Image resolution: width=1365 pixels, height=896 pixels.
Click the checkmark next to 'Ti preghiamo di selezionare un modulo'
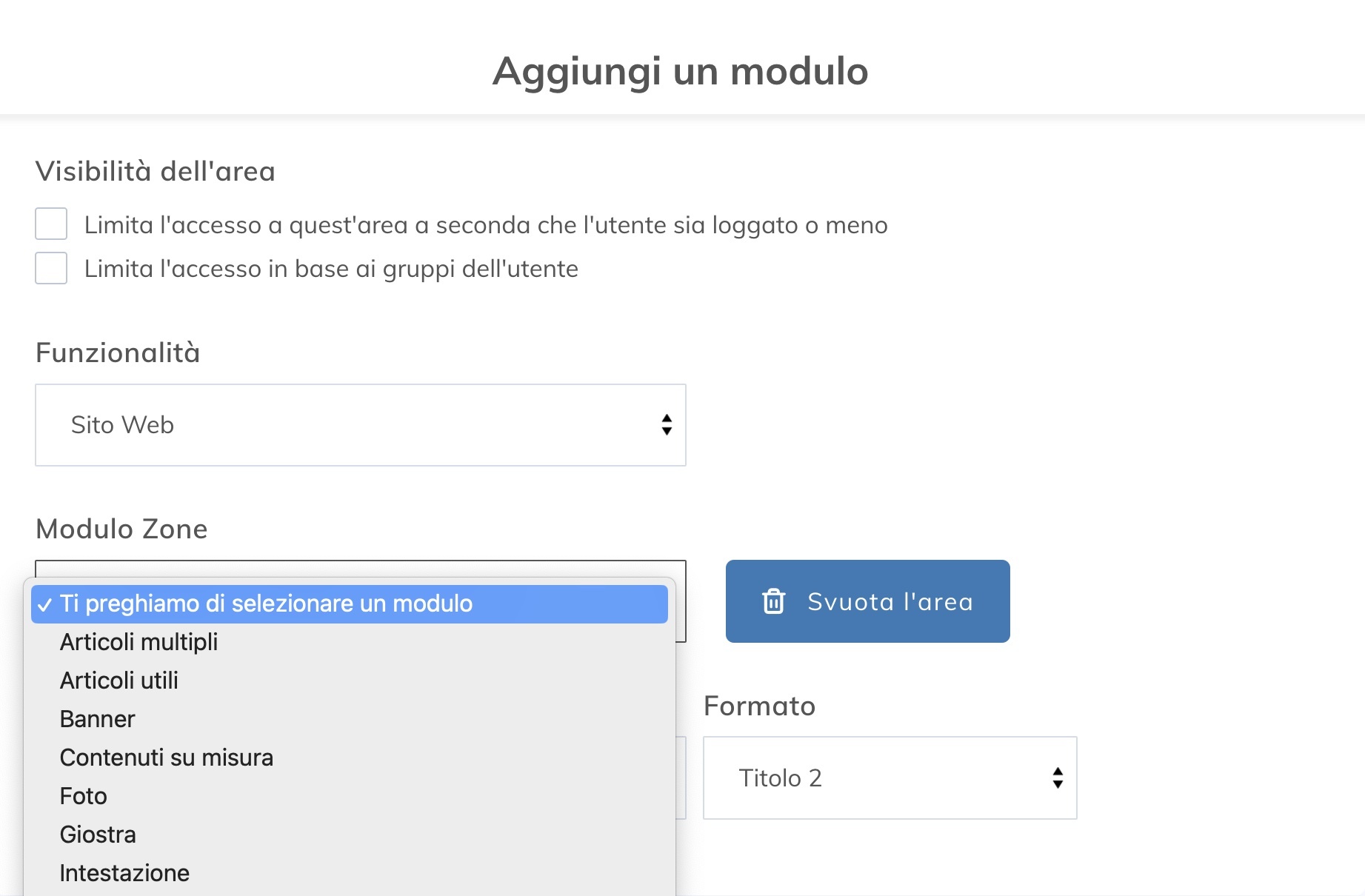click(47, 604)
